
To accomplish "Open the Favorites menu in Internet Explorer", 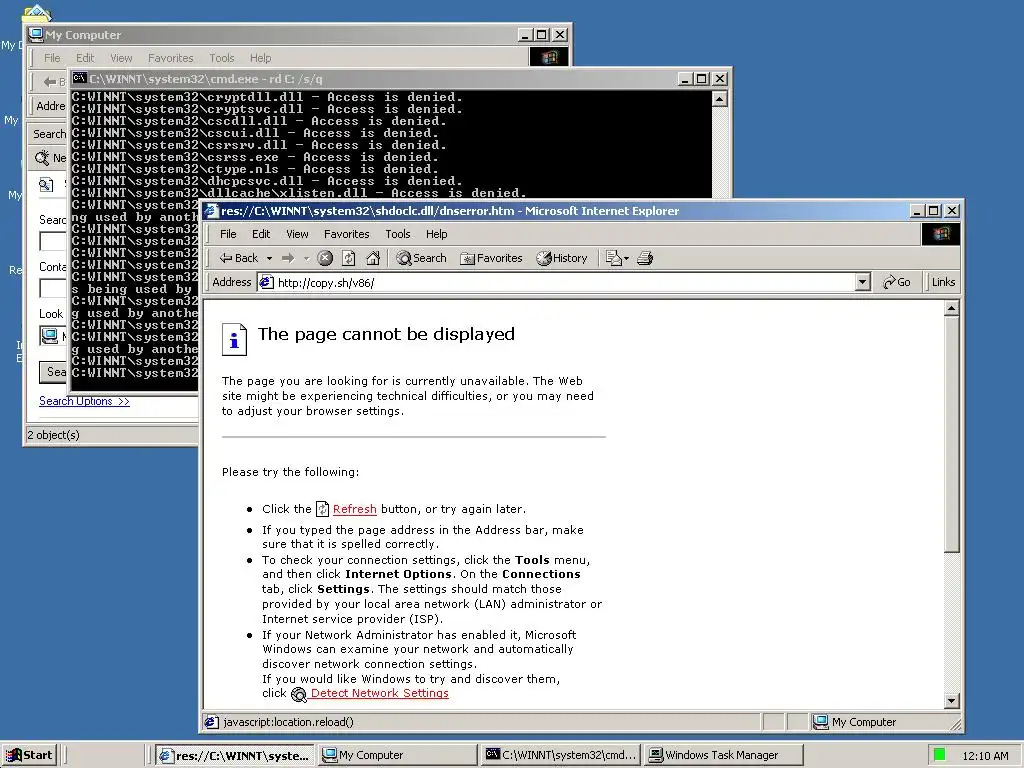I will (346, 234).
